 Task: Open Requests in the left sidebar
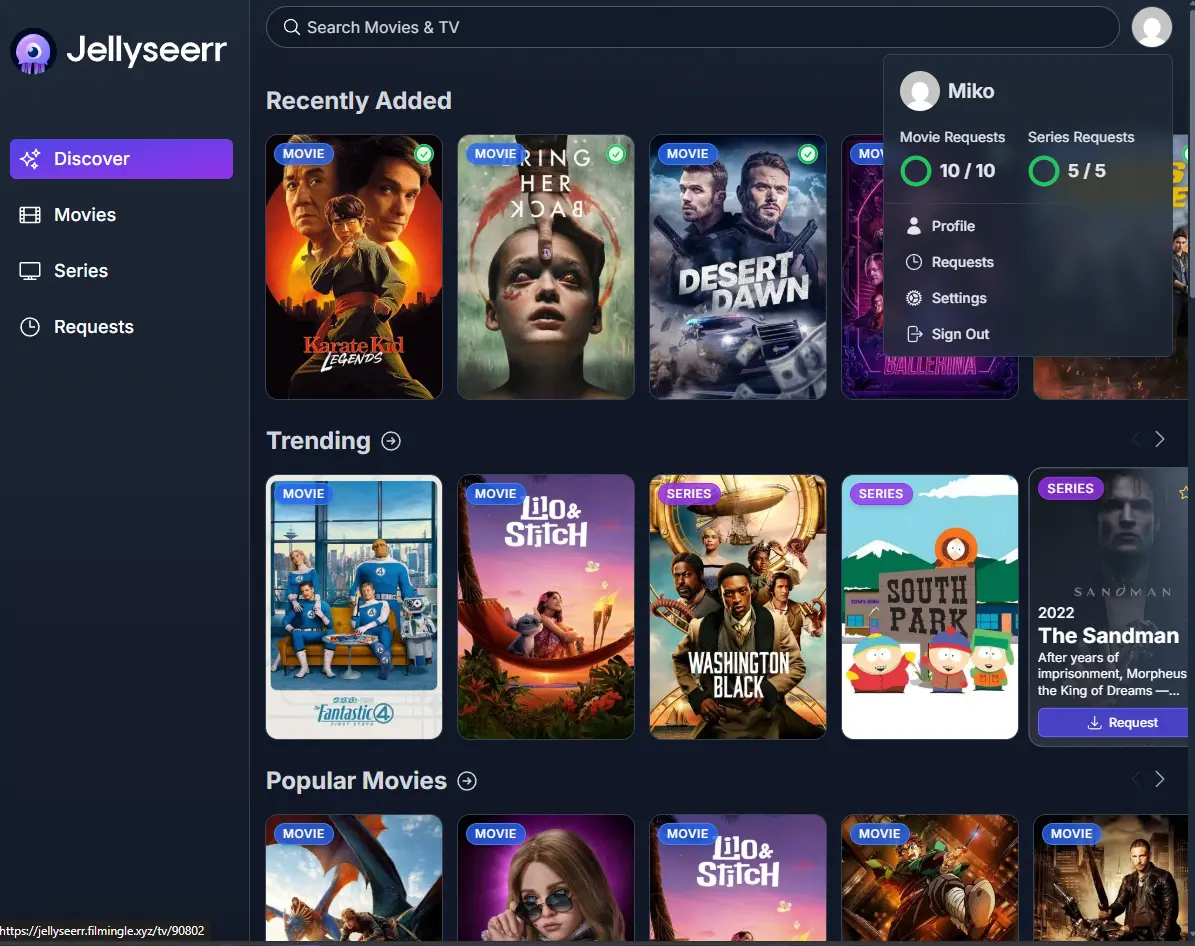click(121, 327)
